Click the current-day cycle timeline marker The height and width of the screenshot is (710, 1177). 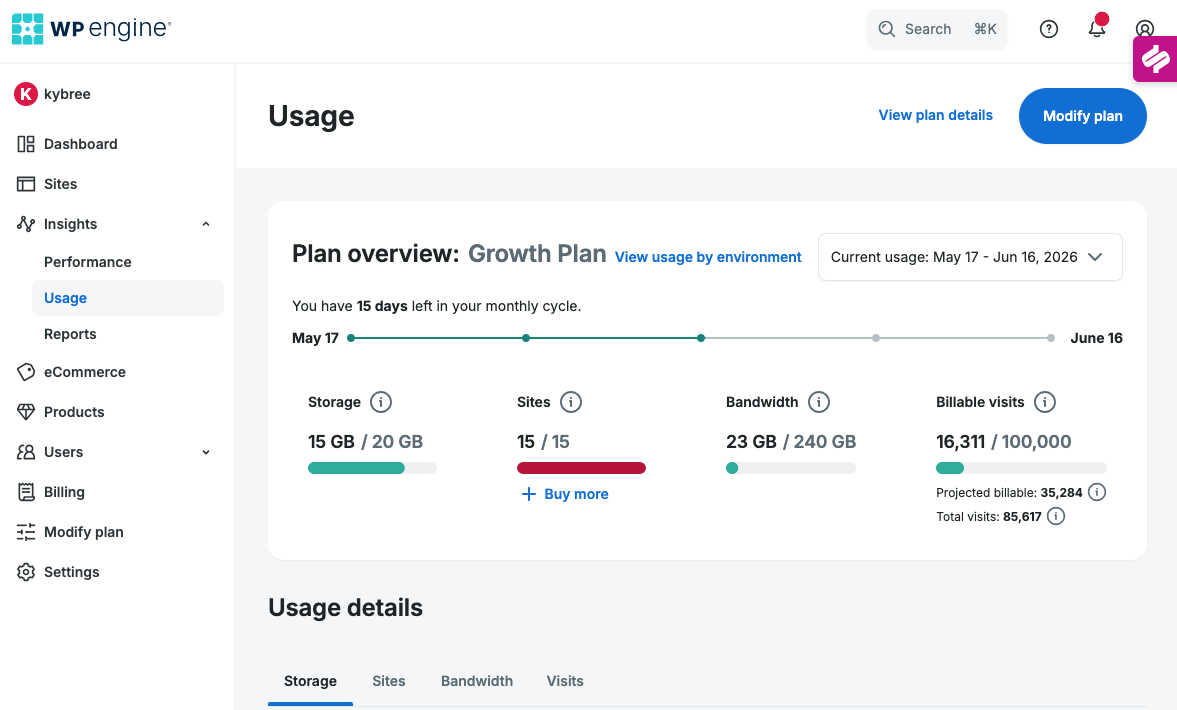pyautogui.click(x=700, y=338)
